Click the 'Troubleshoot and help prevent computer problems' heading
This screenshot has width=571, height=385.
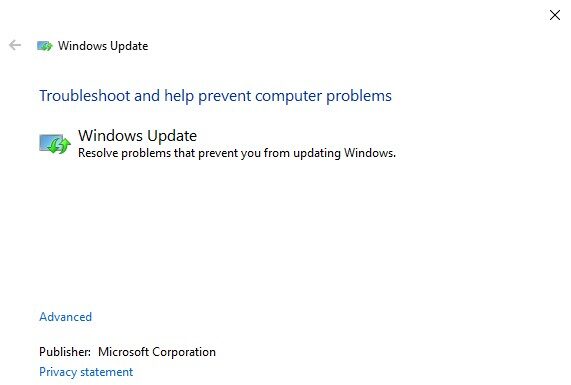coord(215,96)
